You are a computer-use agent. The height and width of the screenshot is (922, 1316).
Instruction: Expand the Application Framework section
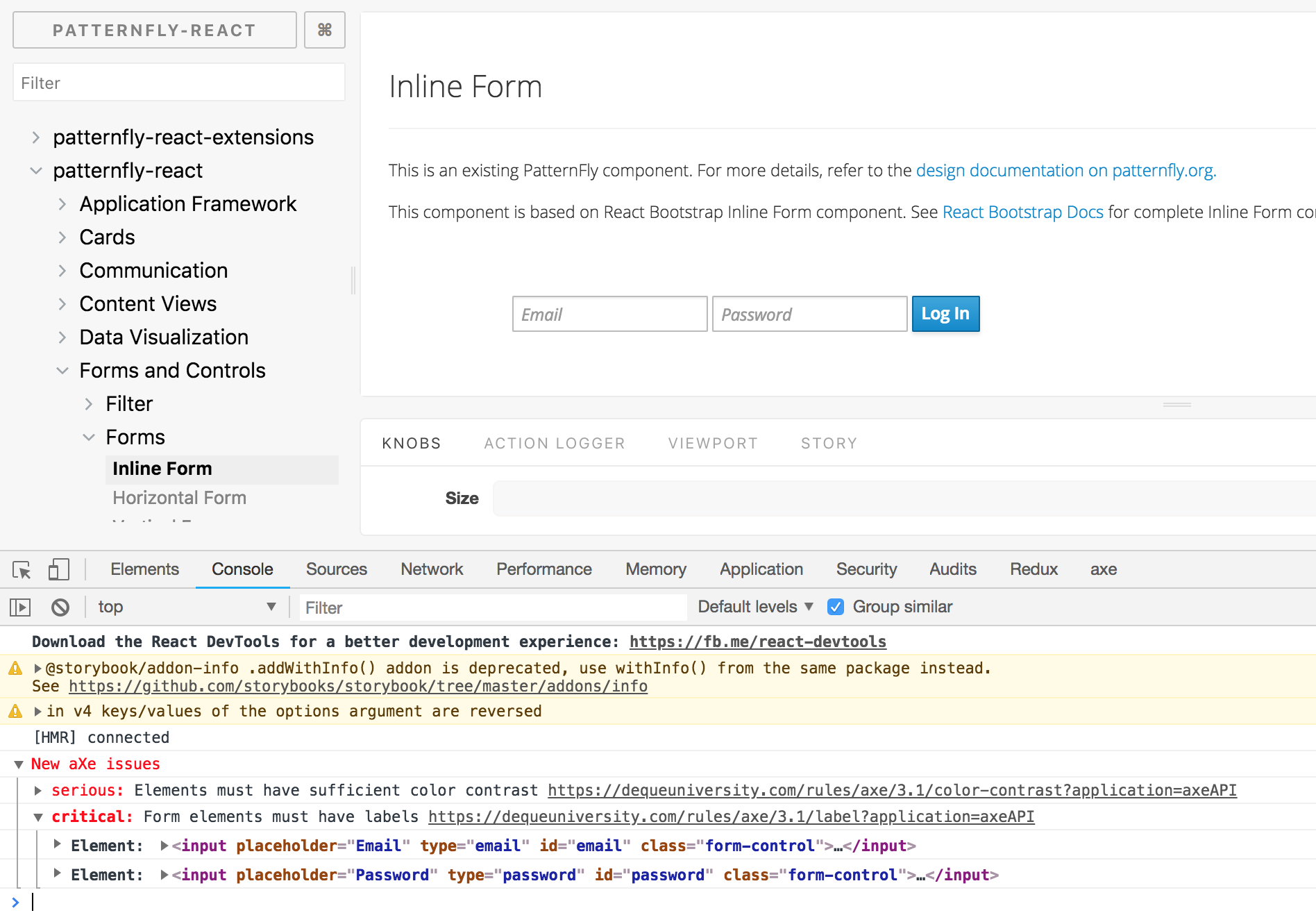[x=62, y=204]
